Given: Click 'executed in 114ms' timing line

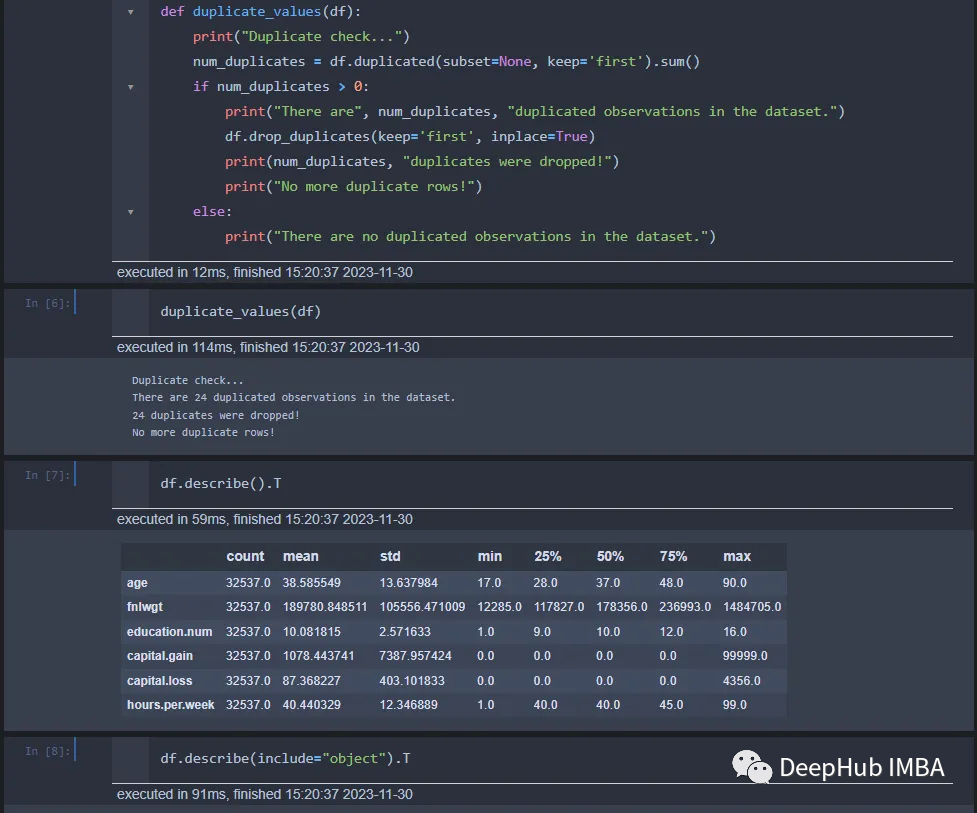Looking at the screenshot, I should click(x=268, y=348).
